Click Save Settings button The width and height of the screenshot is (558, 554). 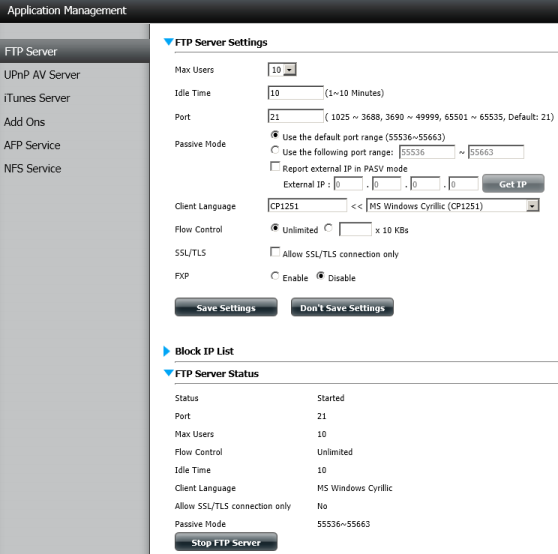226,307
